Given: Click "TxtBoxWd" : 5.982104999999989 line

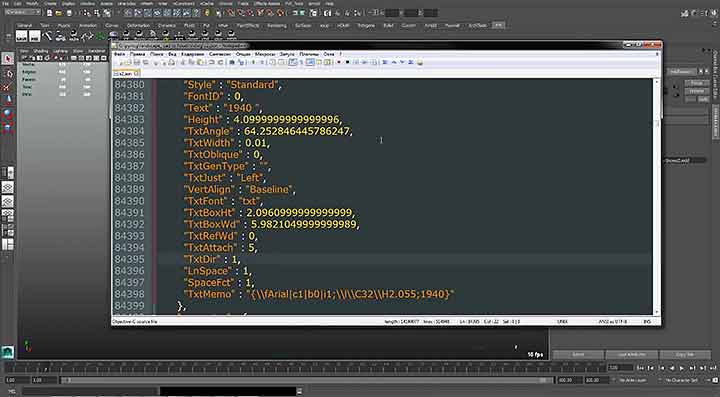Looking at the screenshot, I should point(271,224).
